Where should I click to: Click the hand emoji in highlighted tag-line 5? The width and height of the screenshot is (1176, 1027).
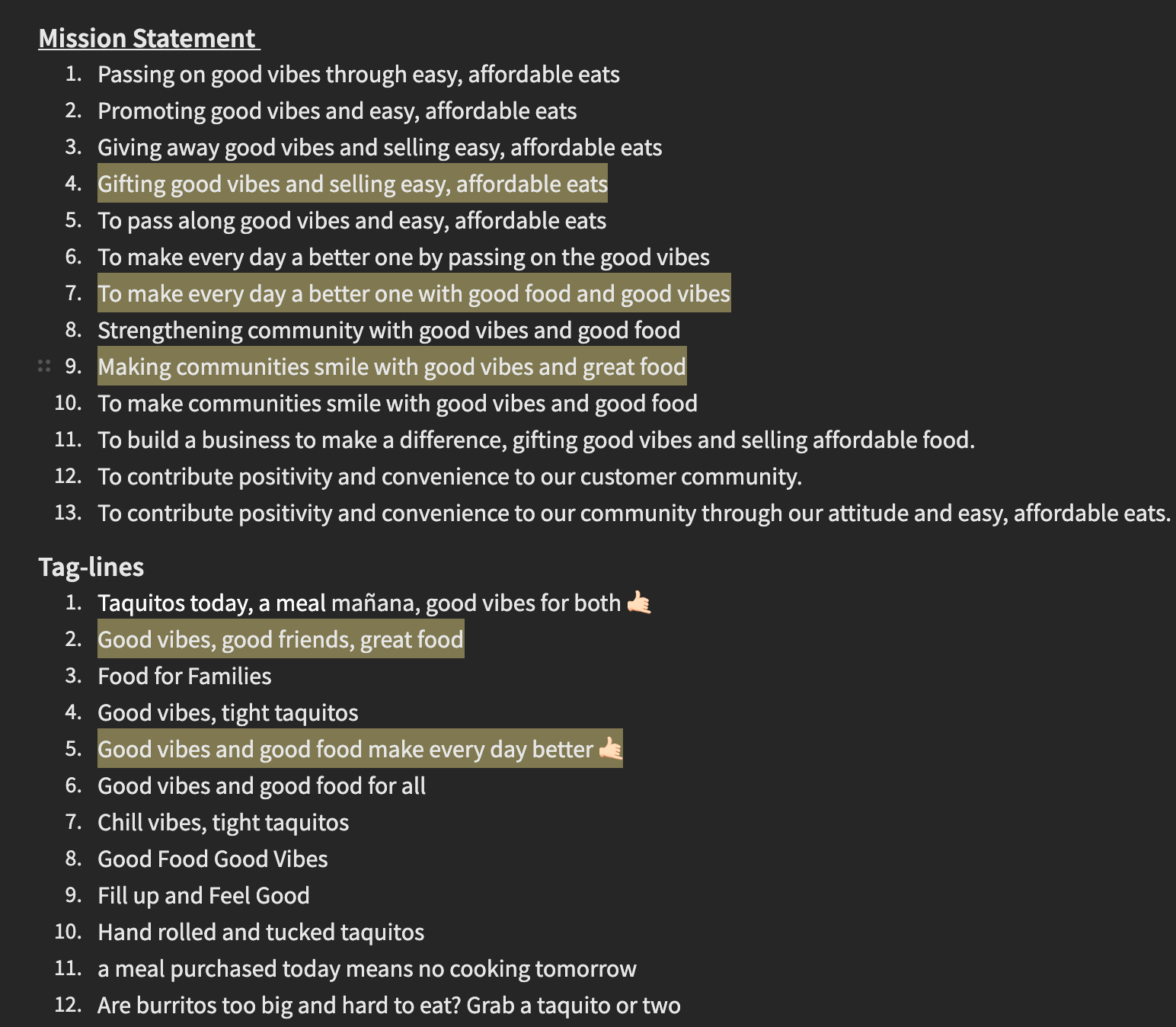(x=610, y=750)
